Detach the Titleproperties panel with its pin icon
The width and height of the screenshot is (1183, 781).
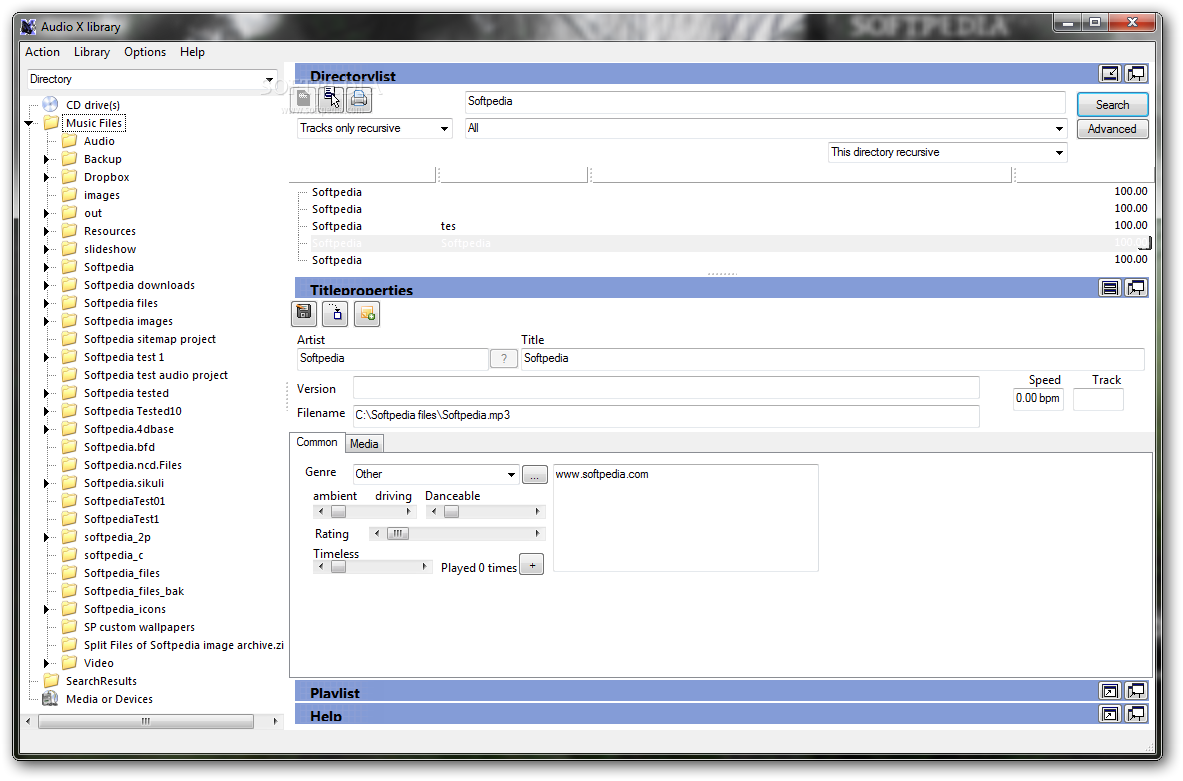coord(1135,287)
